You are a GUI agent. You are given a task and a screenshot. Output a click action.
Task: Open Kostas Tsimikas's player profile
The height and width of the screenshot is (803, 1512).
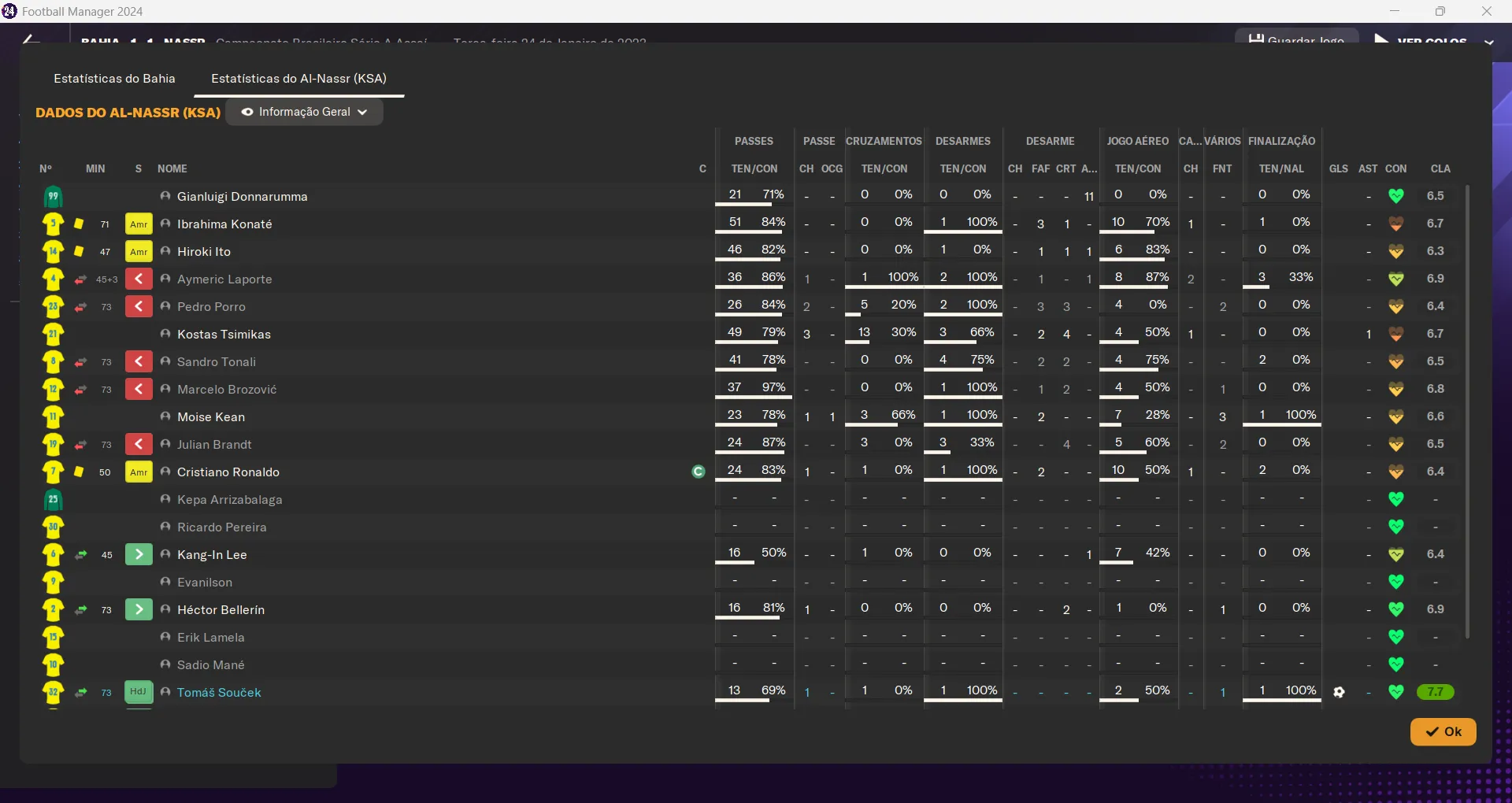224,335
